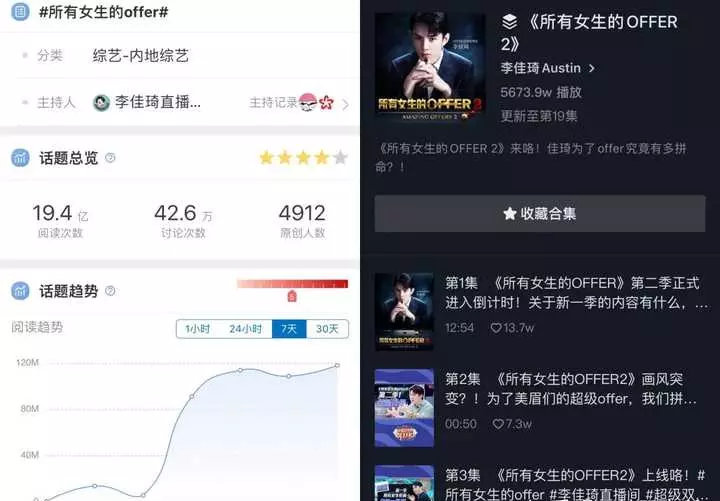Click the 话题趋势 chart icon

20,291
